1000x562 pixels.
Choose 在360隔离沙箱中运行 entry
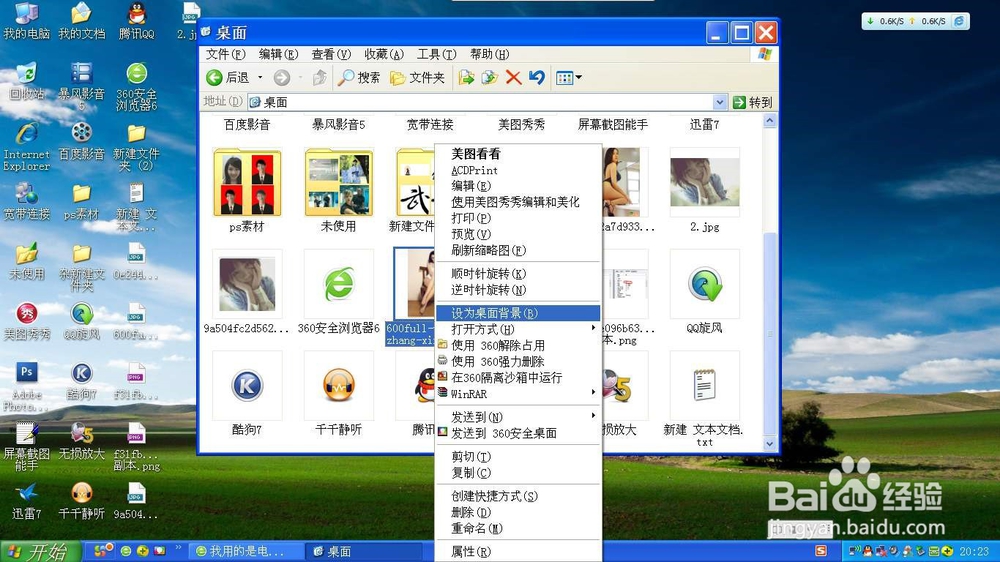tap(518, 378)
